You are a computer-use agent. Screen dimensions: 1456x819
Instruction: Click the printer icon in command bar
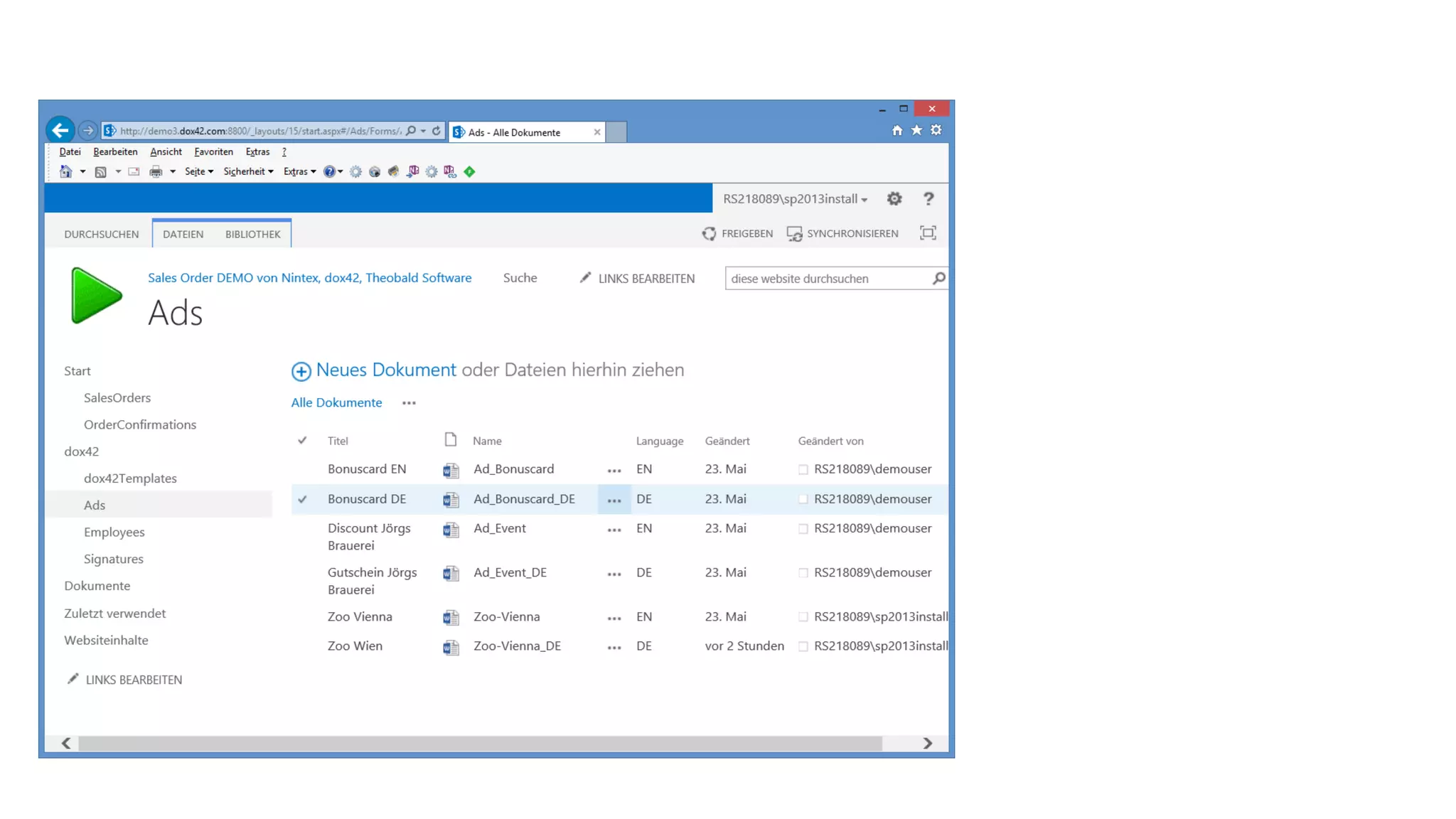coord(156,171)
